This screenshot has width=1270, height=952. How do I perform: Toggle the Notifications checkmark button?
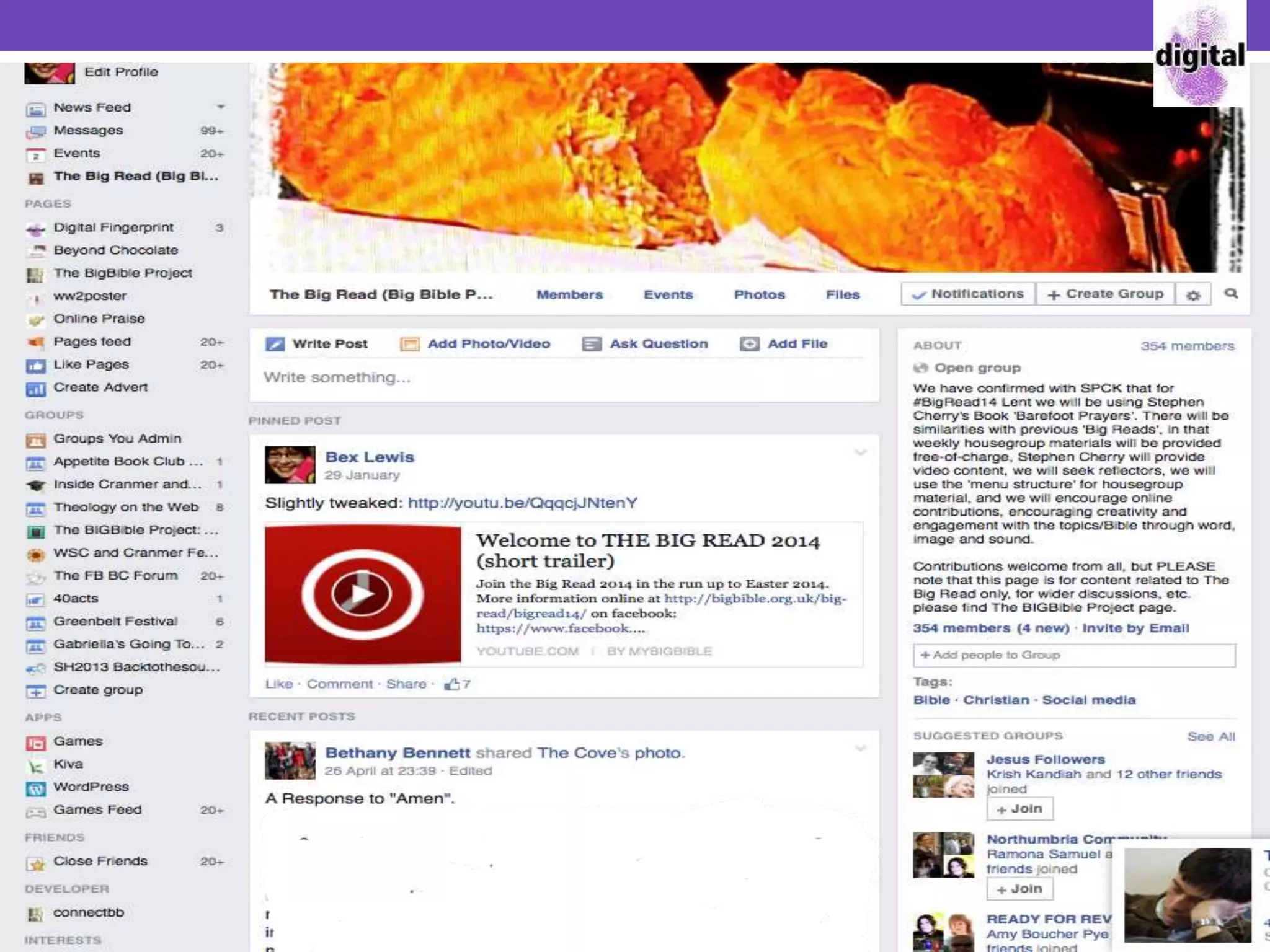(968, 294)
